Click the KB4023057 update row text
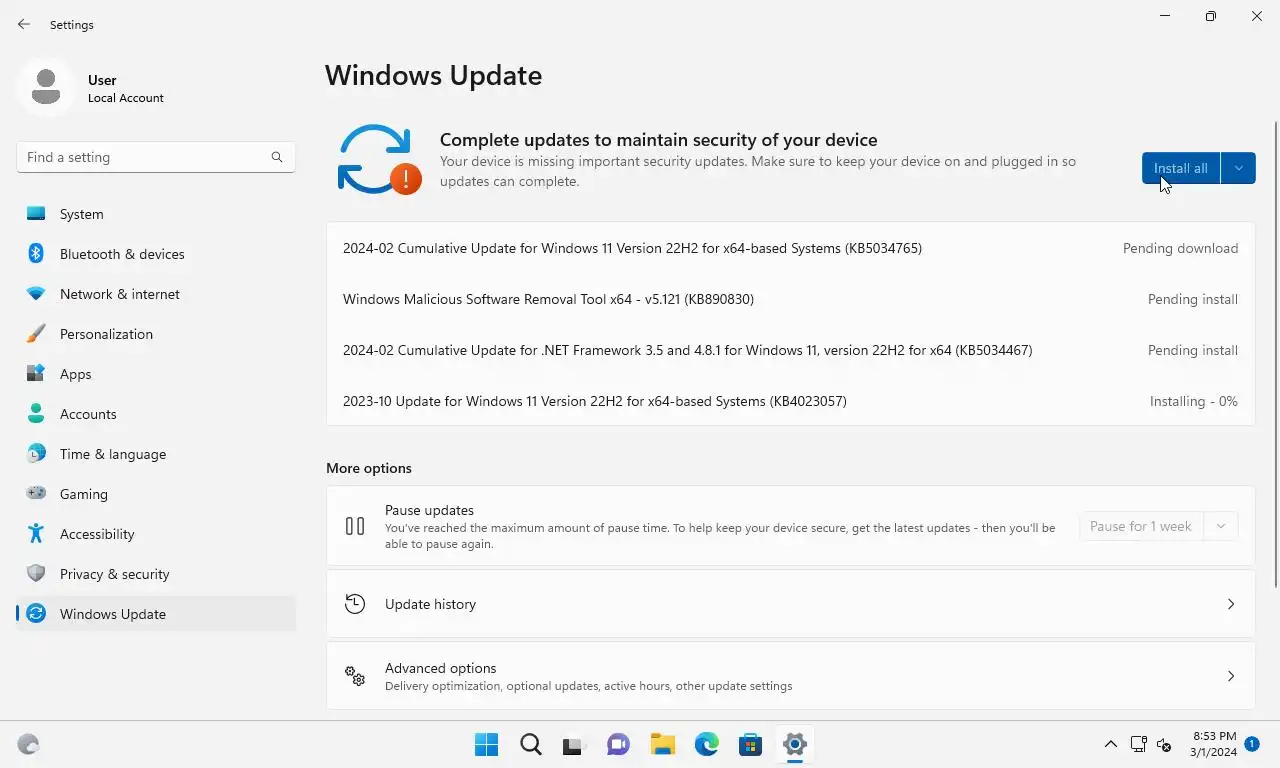This screenshot has height=768, width=1280. 594,401
